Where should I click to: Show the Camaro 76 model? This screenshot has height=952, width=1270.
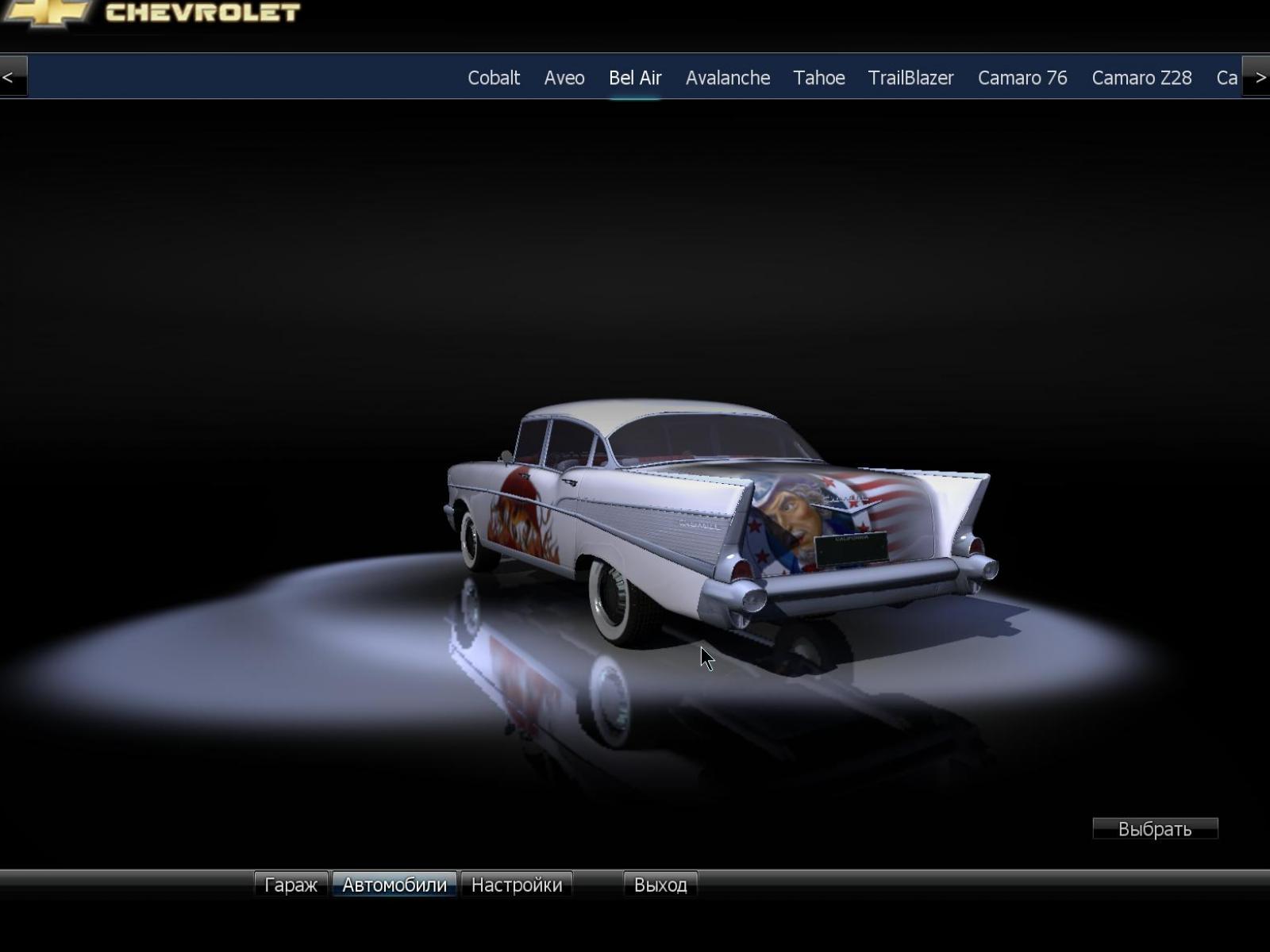click(1022, 78)
